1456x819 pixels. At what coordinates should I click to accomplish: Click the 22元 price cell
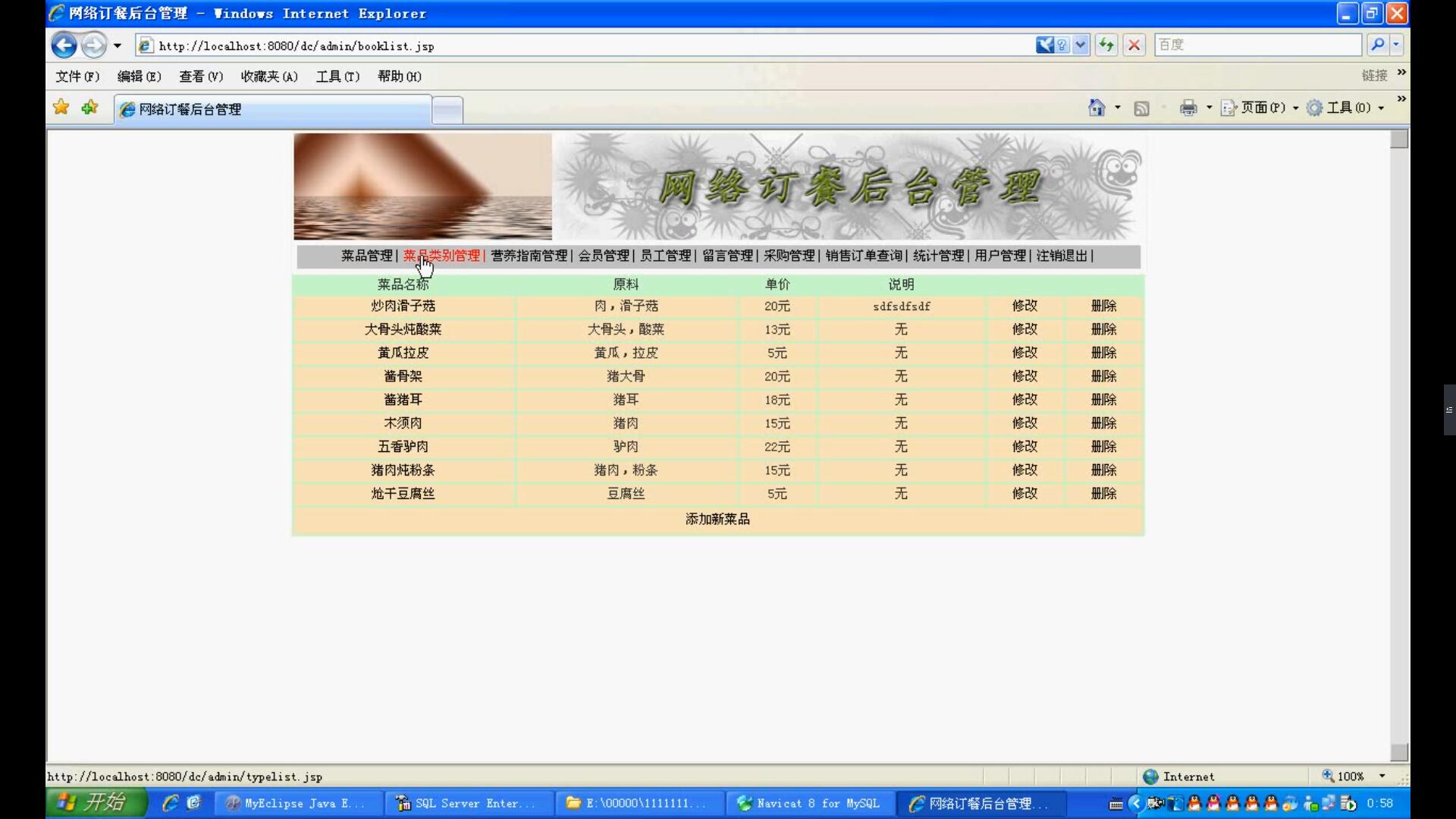pyautogui.click(x=777, y=447)
